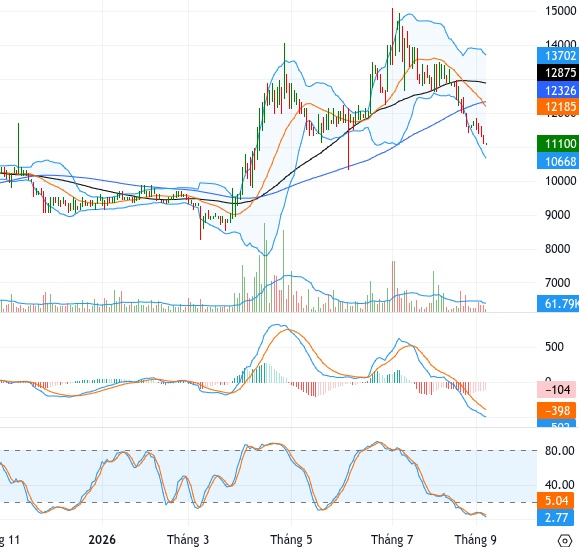This screenshot has height=547, width=579.
Task: Click the 10000 price axis value
Action: click(x=561, y=181)
